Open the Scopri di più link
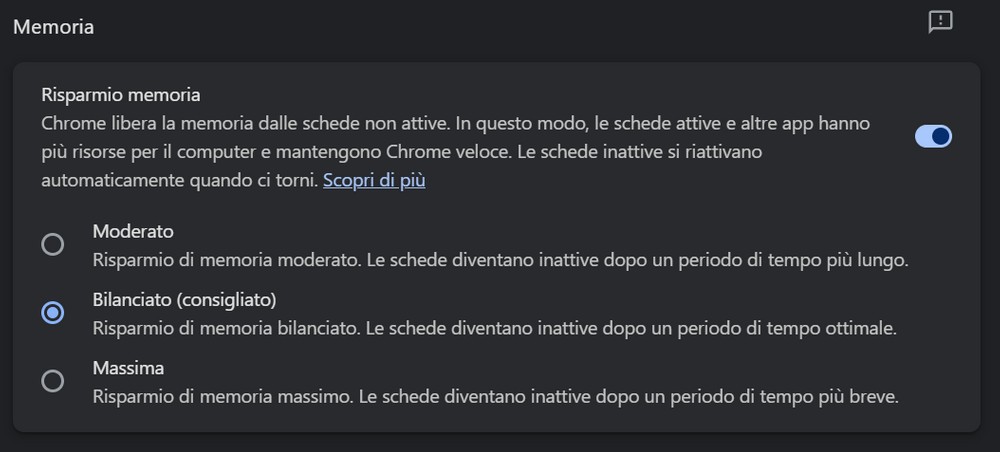This screenshot has height=452, width=1000. coord(374,181)
